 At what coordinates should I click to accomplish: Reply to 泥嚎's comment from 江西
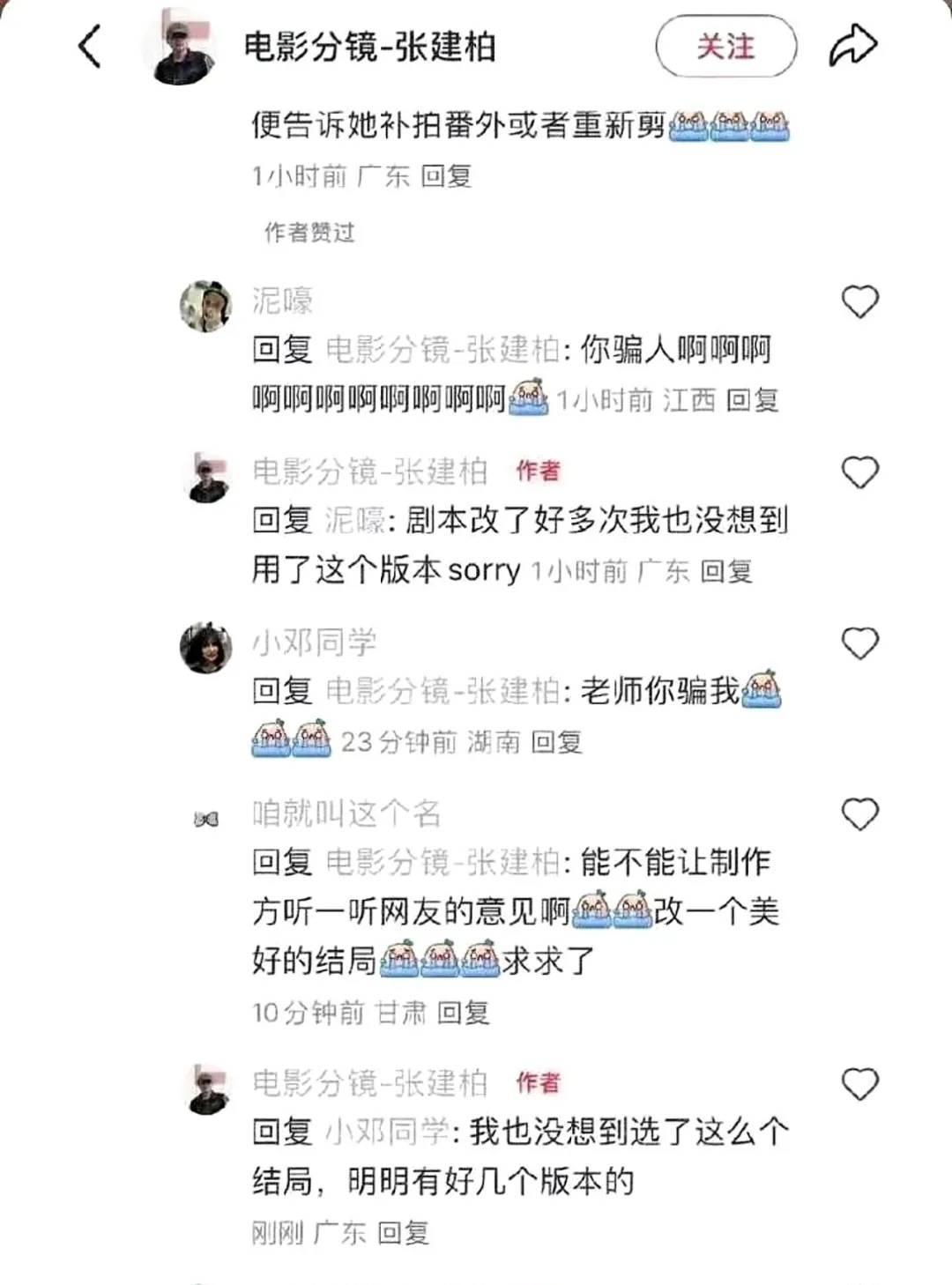pos(752,400)
